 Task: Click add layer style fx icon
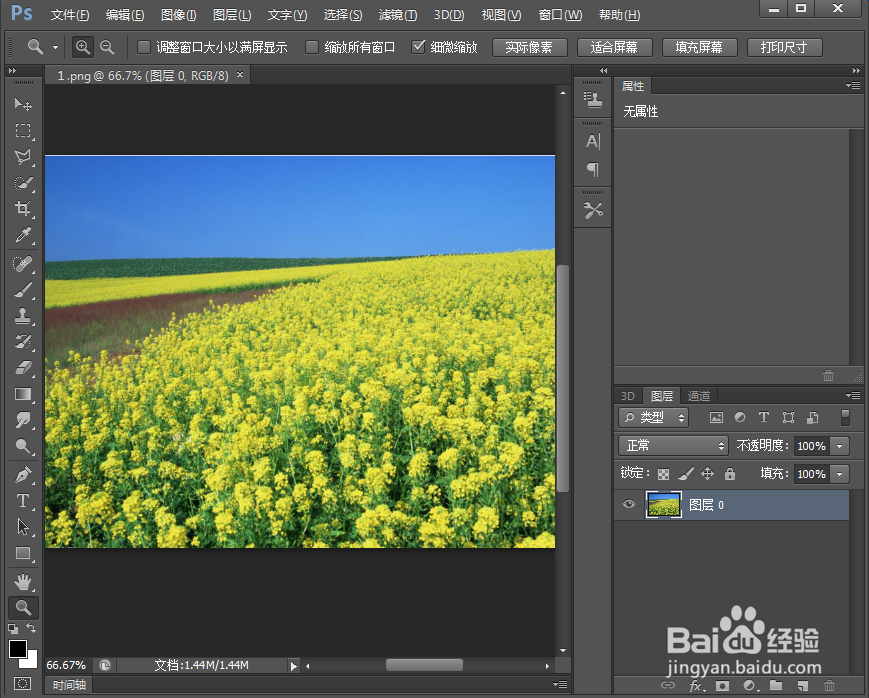tap(696, 686)
